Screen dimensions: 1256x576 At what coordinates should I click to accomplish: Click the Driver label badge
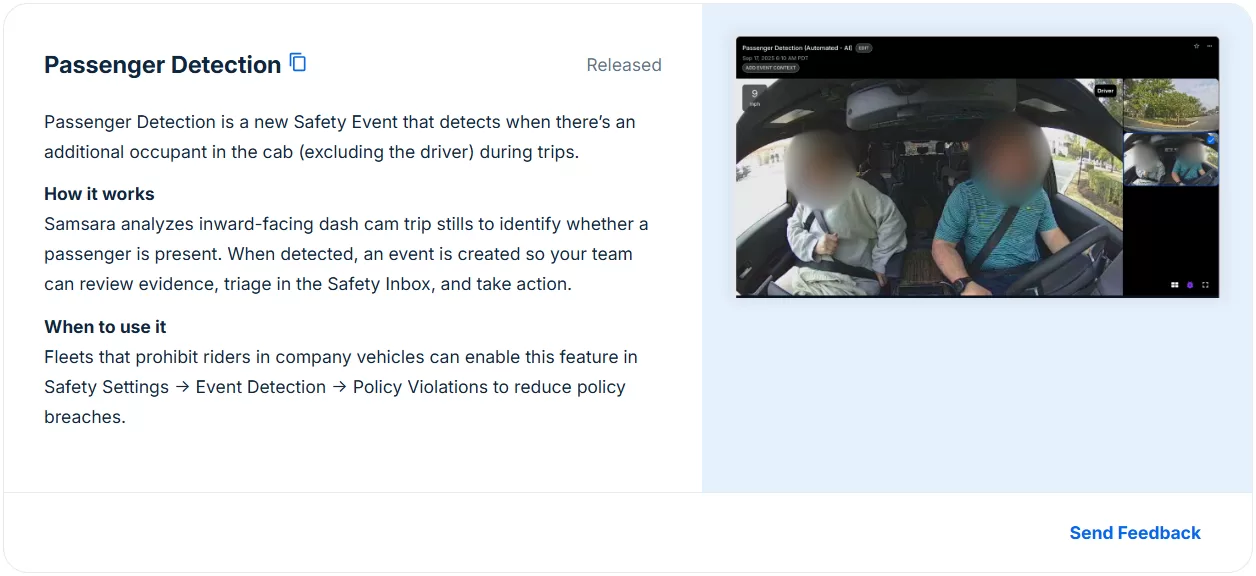coord(1105,90)
